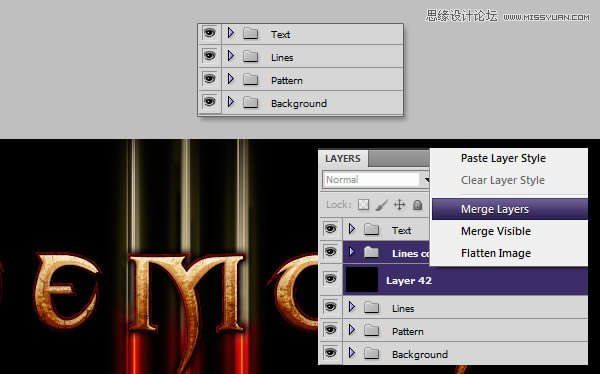Toggle visibility of Layer 42

pos(330,279)
